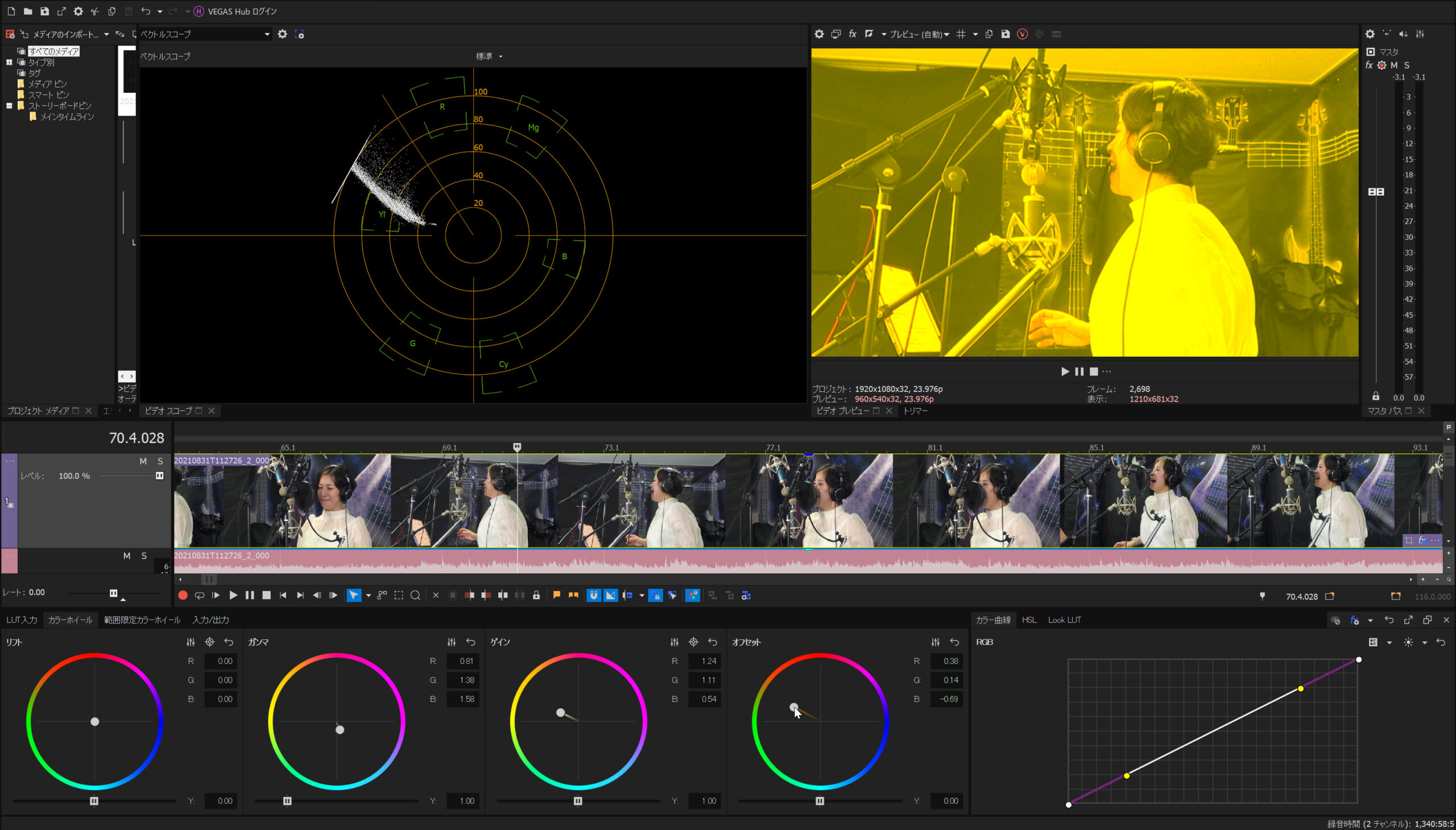Screen dimensions: 1456x830
Task: Go to start of timeline
Action: (x=283, y=595)
